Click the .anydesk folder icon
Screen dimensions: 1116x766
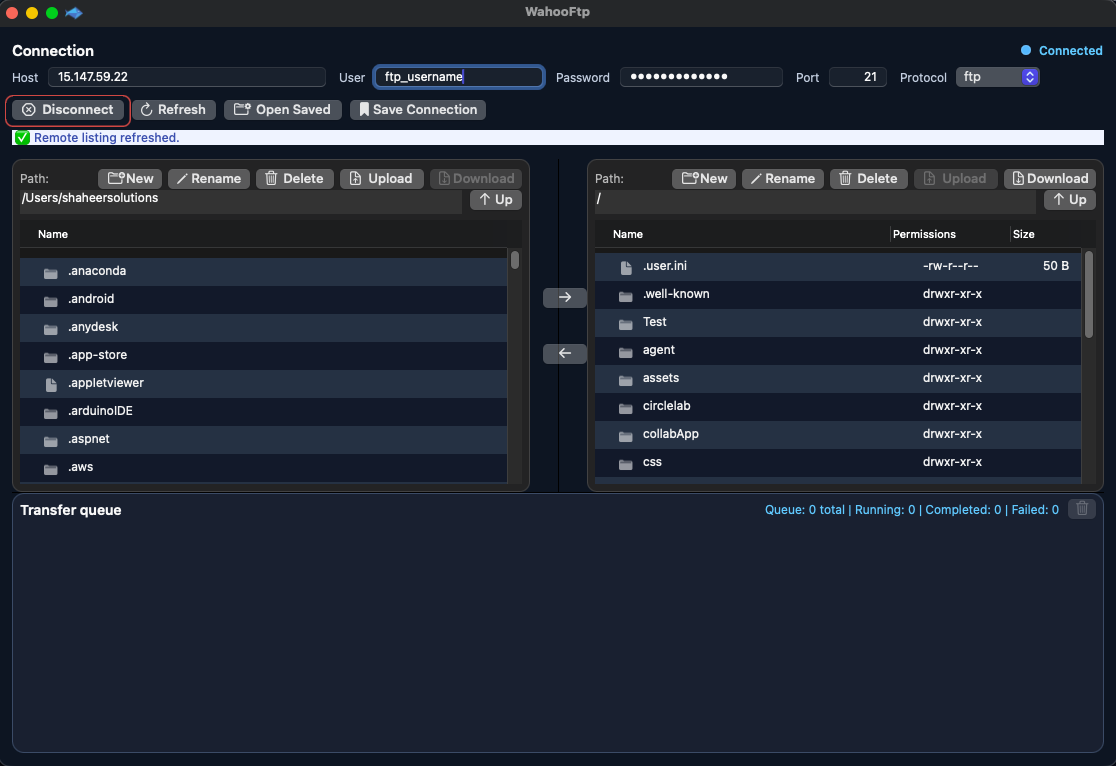coord(51,330)
